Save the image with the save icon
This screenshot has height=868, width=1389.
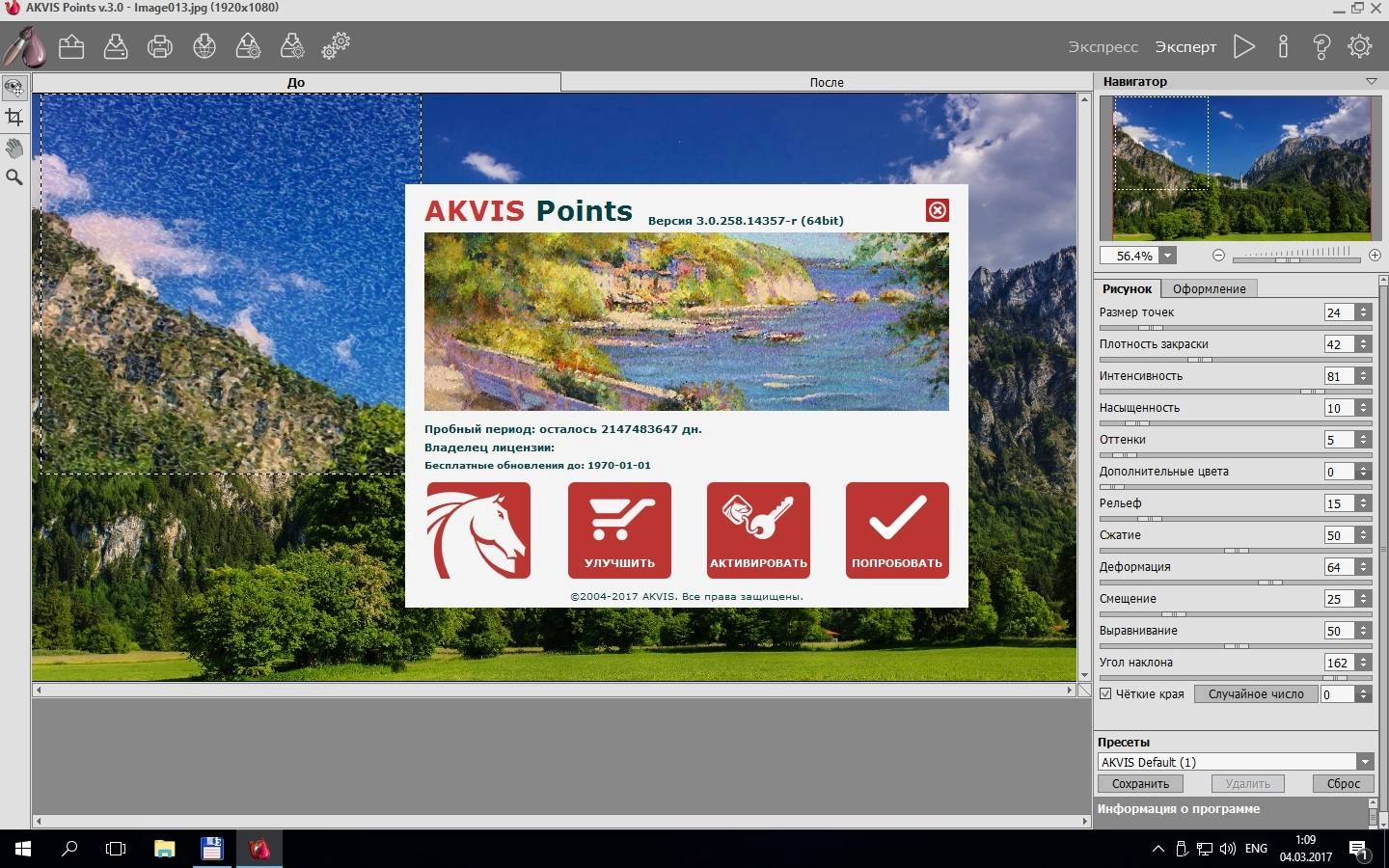point(116,46)
